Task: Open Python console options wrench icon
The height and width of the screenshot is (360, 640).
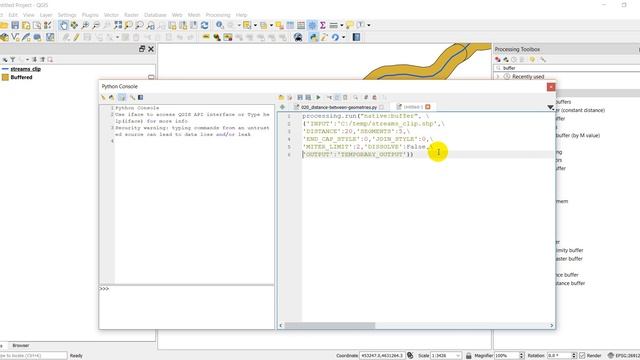Action: point(132,98)
